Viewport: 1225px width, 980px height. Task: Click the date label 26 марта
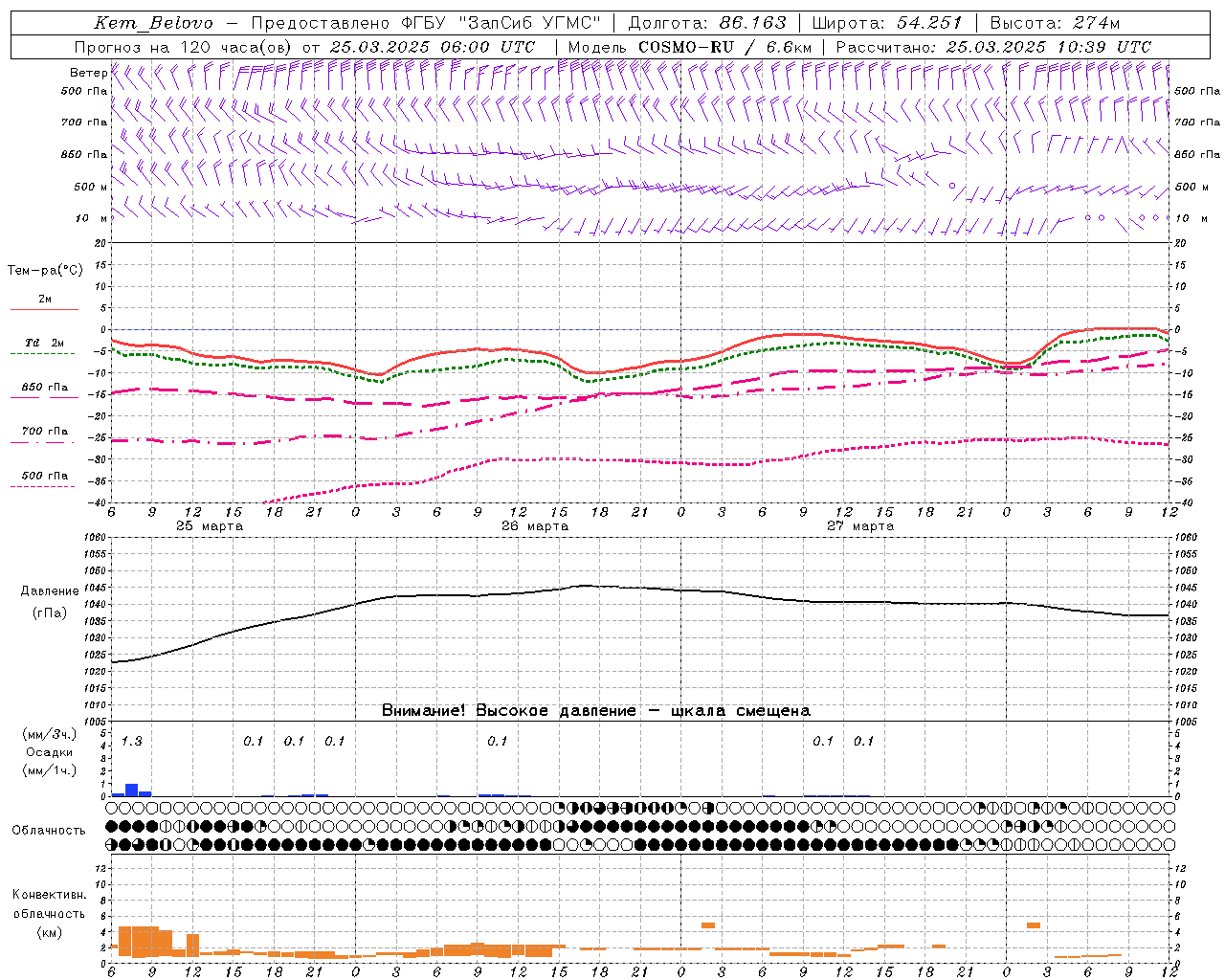click(x=535, y=526)
